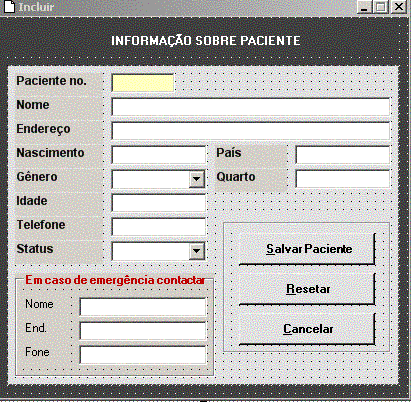Open the Gênero dropdown arrow

[x=196, y=179]
